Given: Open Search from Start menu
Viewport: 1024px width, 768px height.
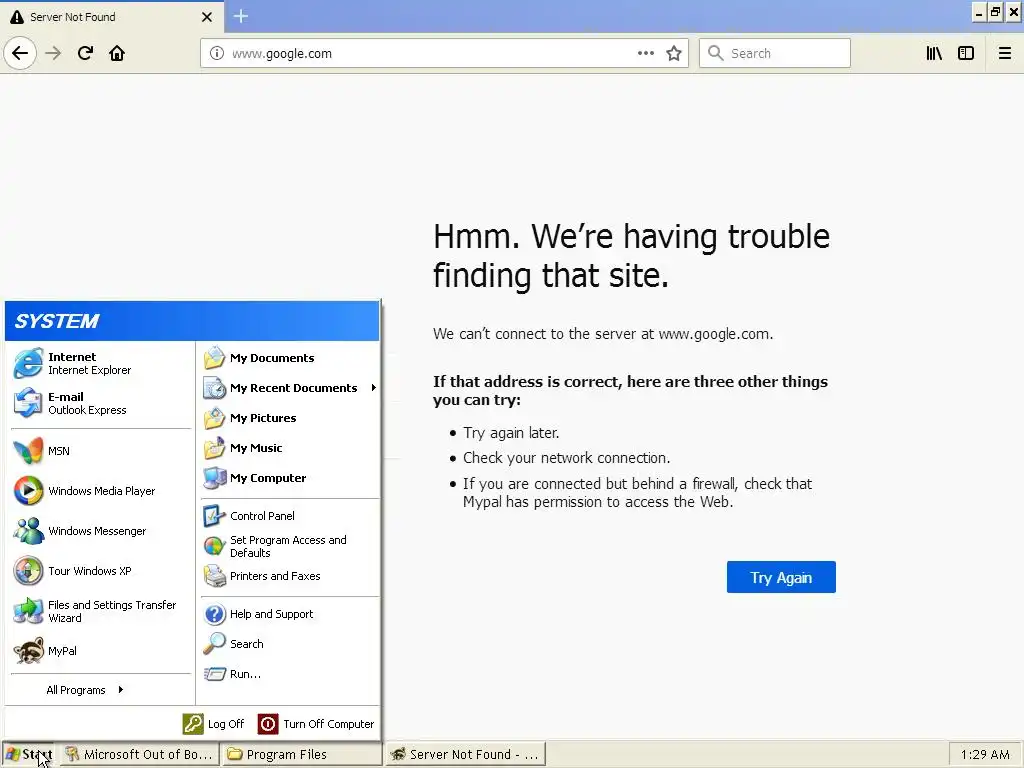Looking at the screenshot, I should pyautogui.click(x=289, y=644).
